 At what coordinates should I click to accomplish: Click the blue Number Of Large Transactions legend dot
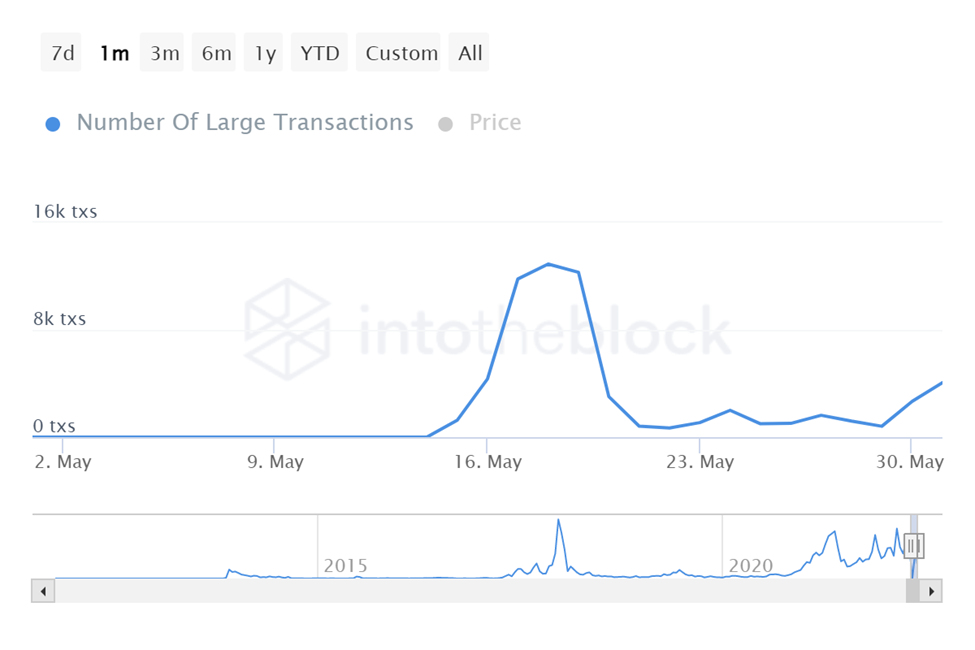click(54, 124)
